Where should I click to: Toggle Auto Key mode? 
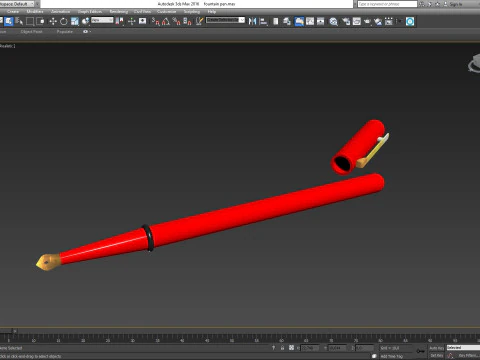click(x=436, y=348)
